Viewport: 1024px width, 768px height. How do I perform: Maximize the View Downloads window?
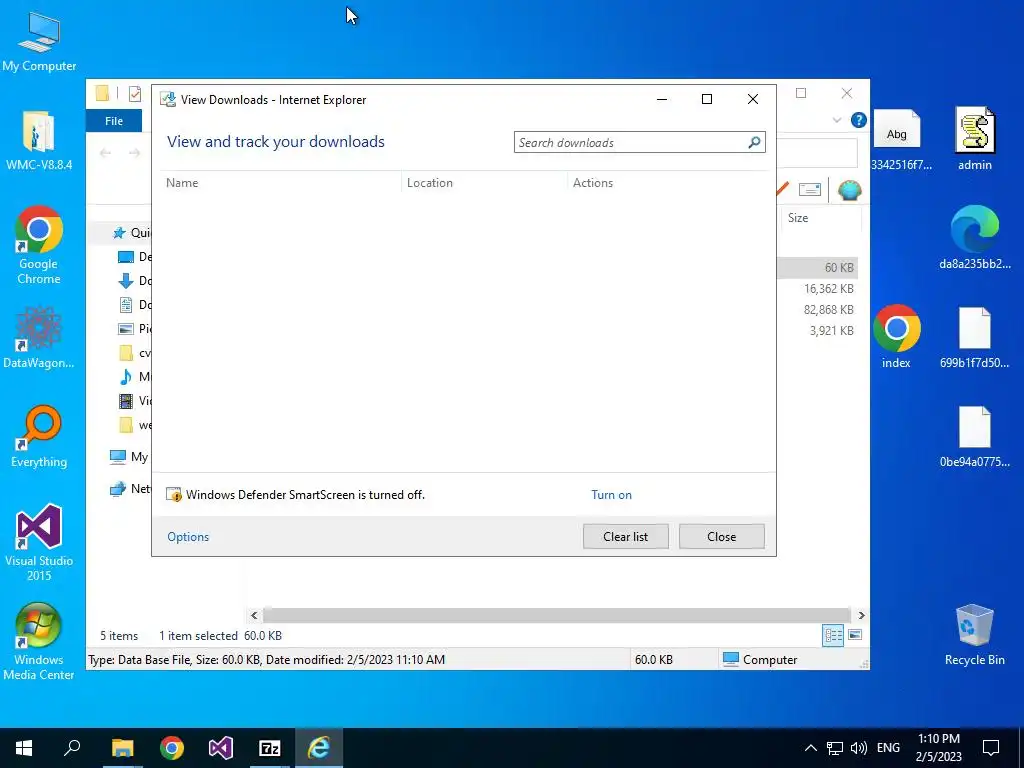pos(707,99)
